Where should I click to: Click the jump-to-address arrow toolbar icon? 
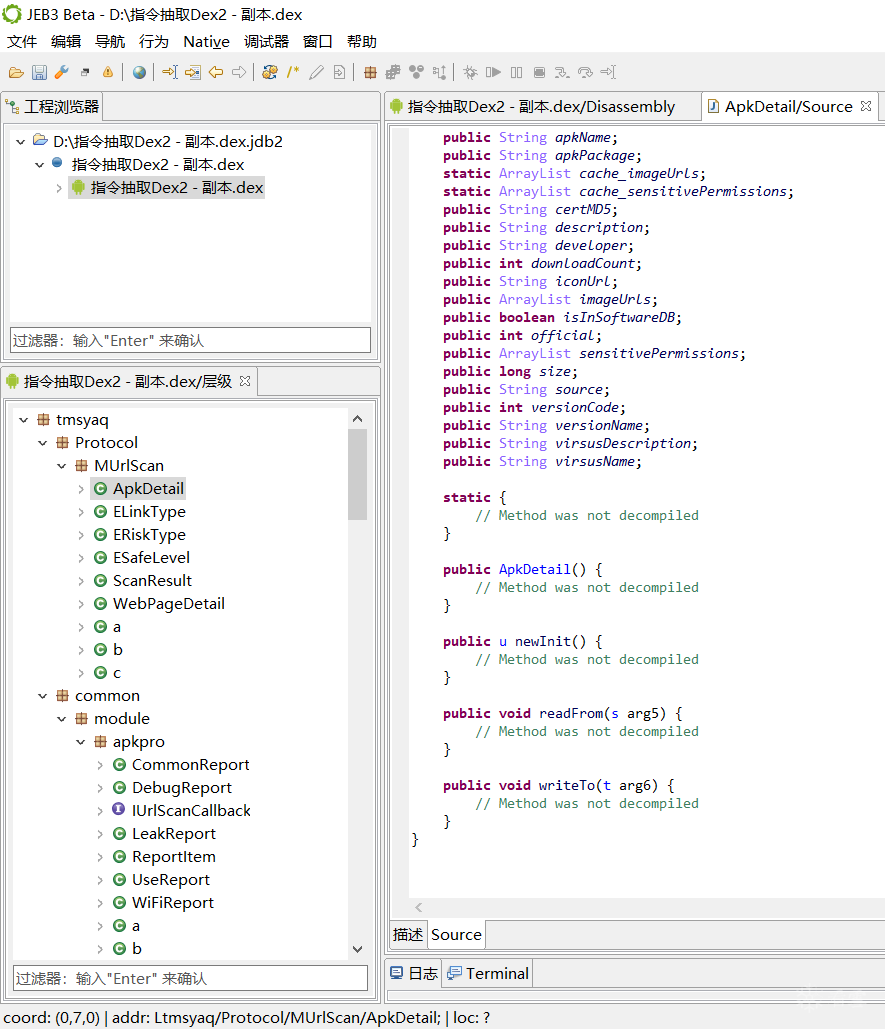coord(170,72)
